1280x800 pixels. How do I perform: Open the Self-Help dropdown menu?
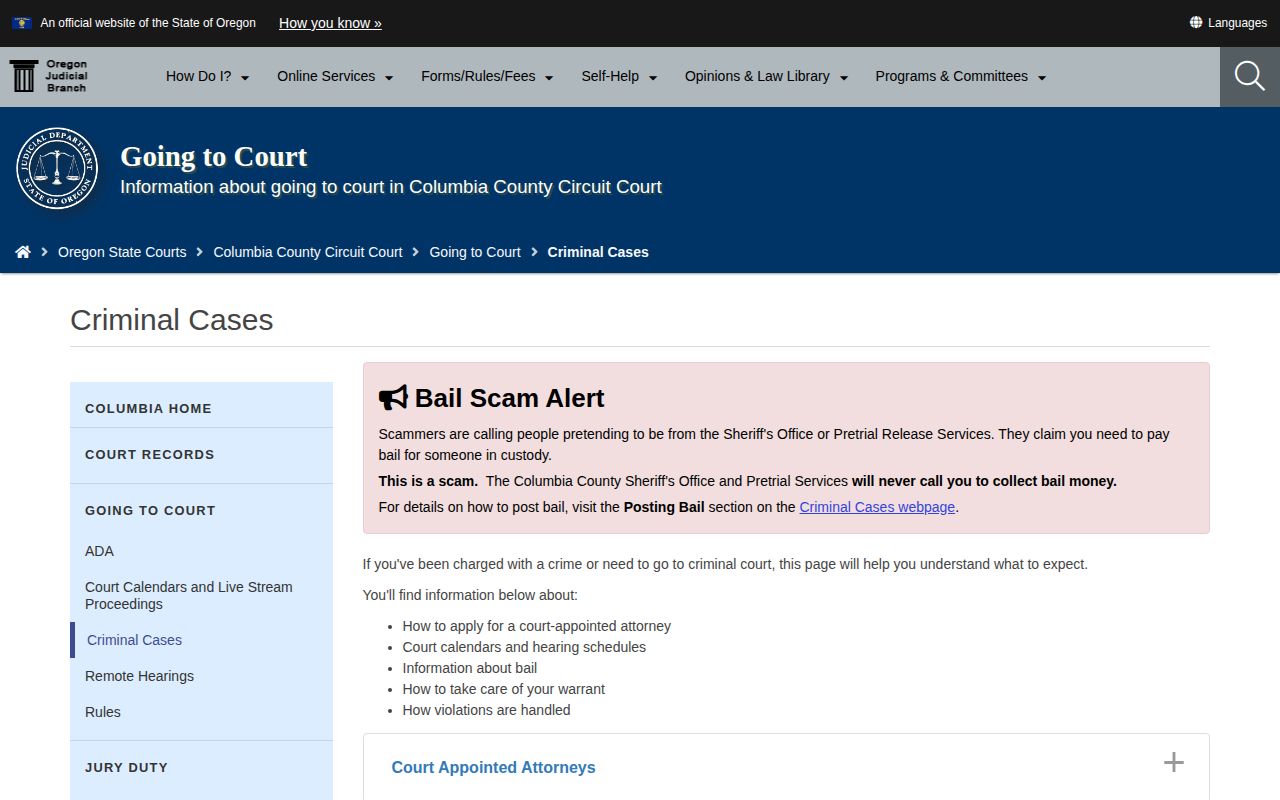(619, 76)
